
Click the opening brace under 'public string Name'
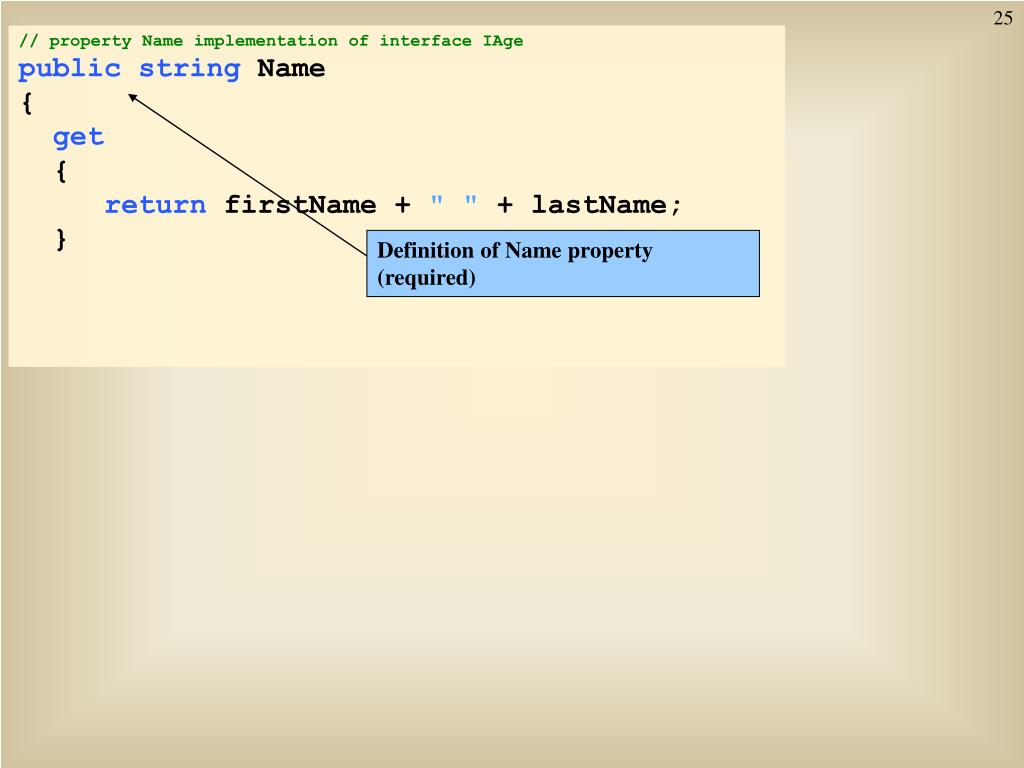(x=27, y=103)
